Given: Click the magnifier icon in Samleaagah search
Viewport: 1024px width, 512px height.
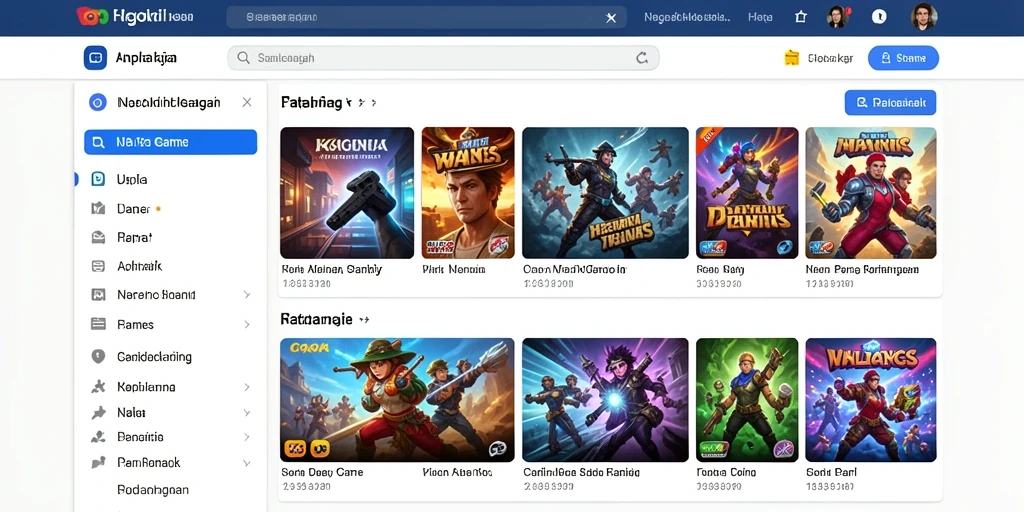Looking at the screenshot, I should pyautogui.click(x=244, y=57).
